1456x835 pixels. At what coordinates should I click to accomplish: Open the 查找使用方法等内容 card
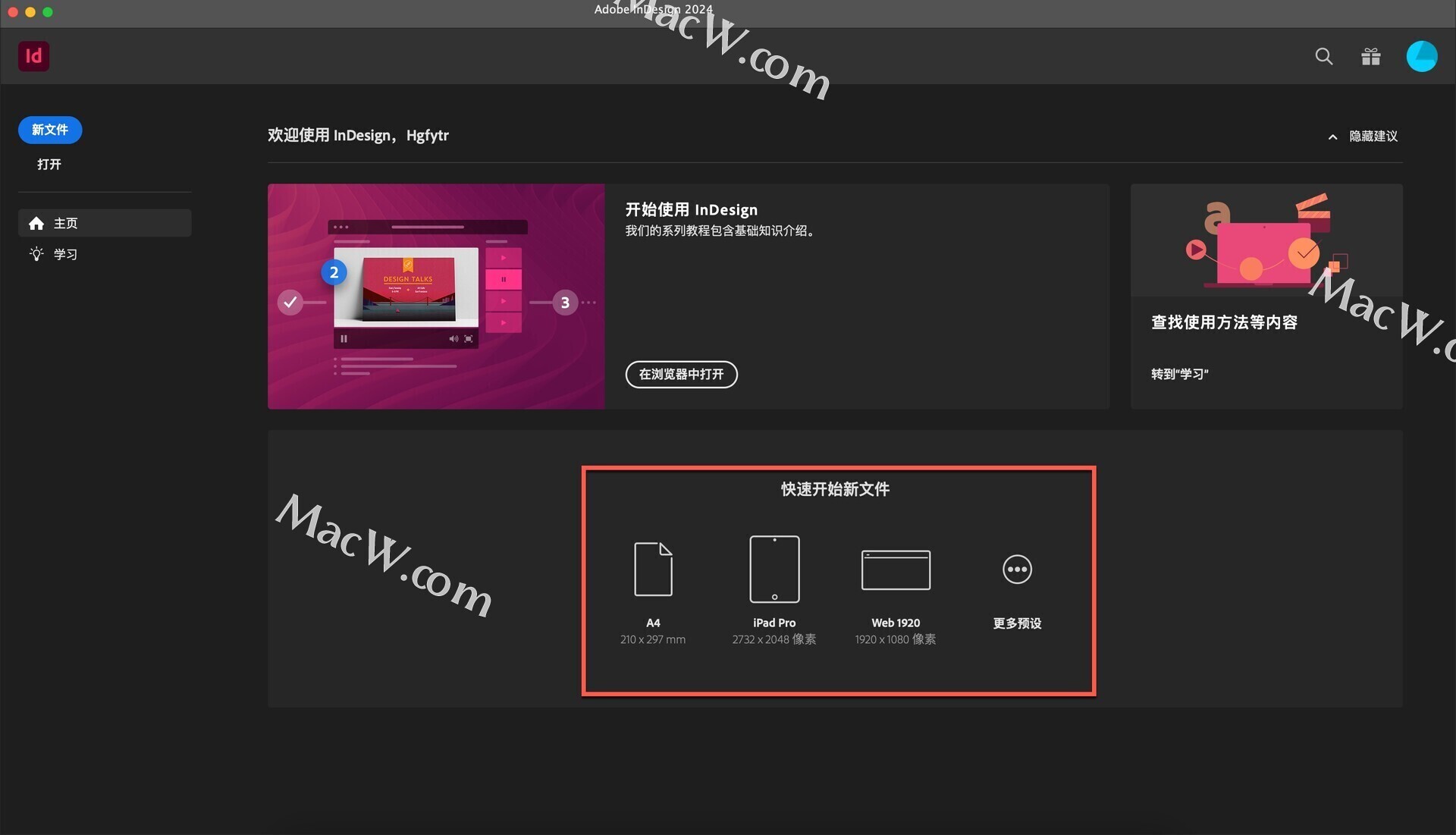(1266, 297)
